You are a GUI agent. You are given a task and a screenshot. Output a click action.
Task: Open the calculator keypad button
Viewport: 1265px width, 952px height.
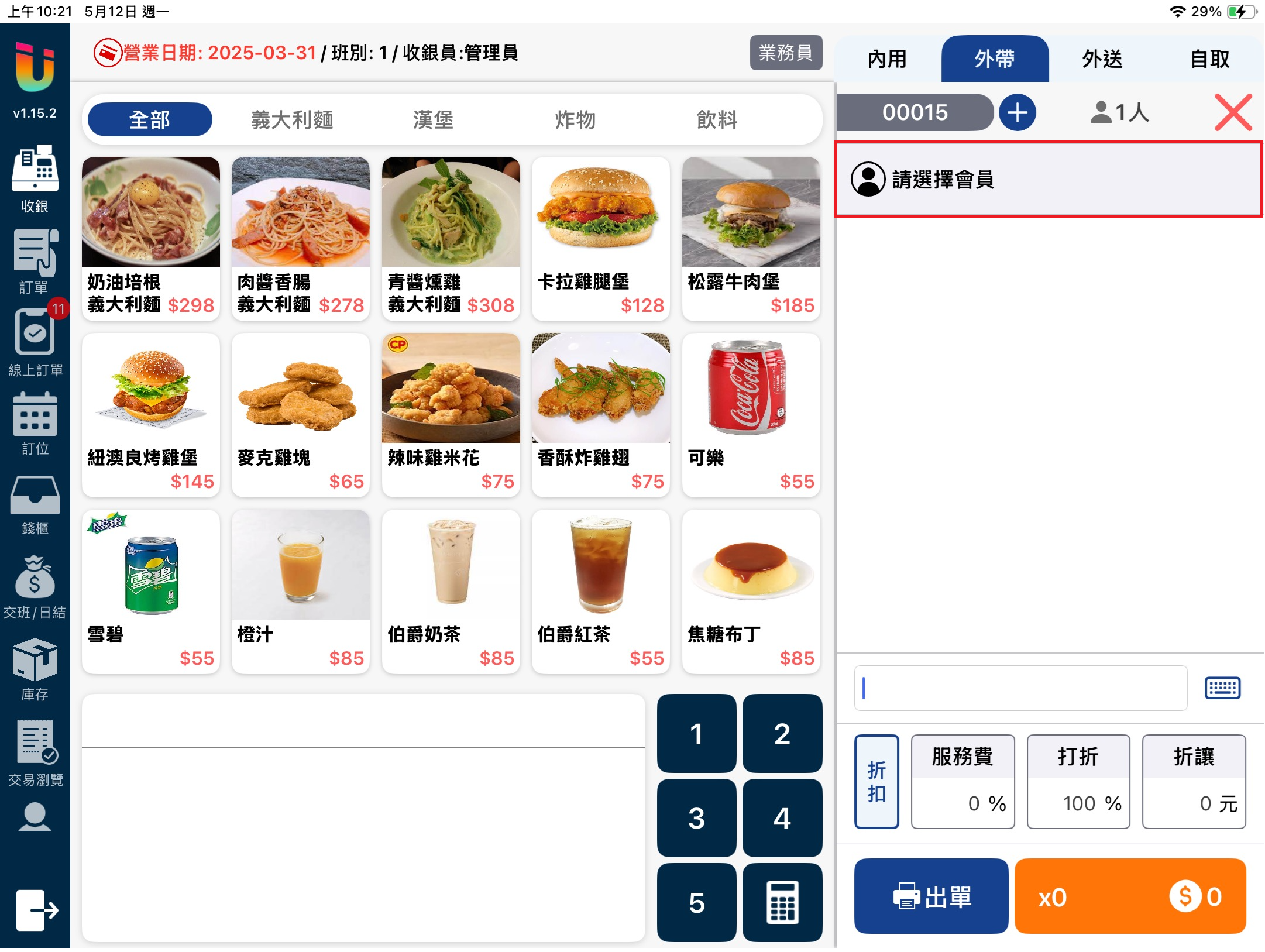point(782,902)
